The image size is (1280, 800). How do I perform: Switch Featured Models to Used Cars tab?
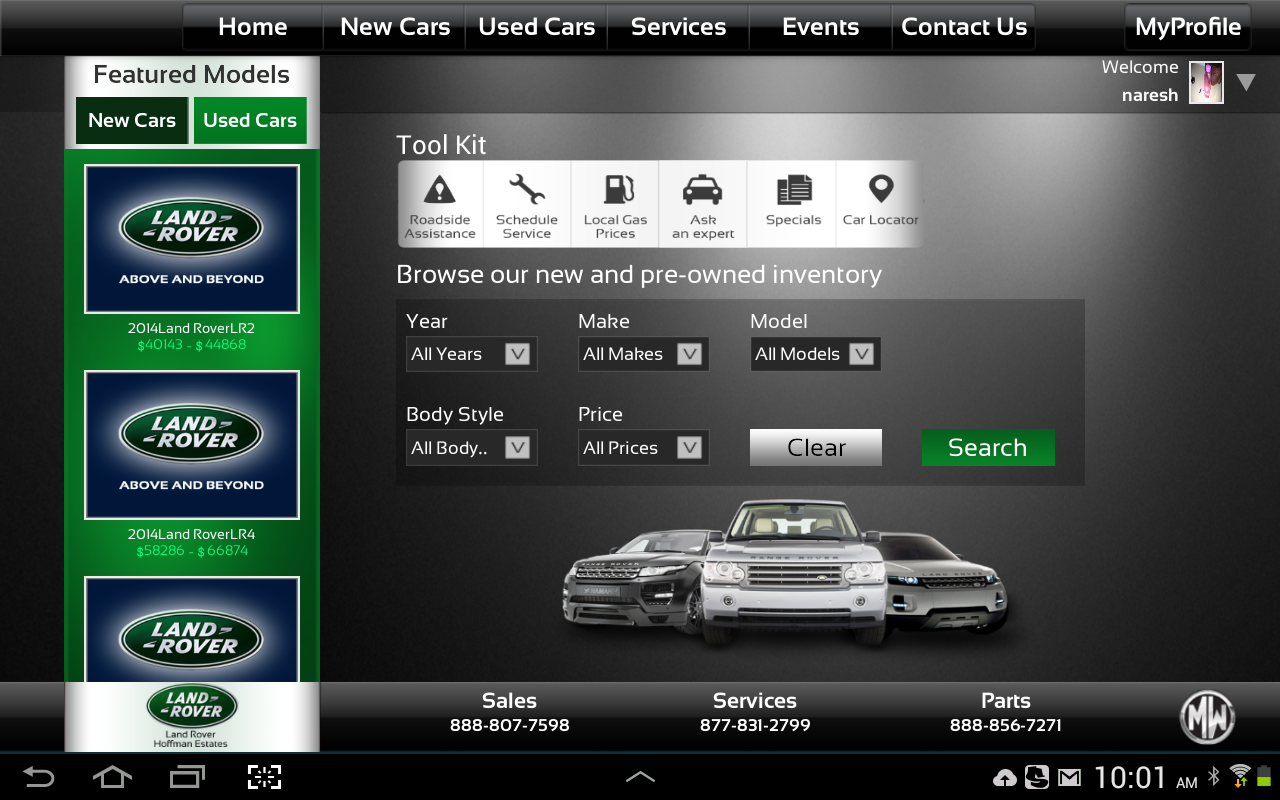tap(250, 120)
